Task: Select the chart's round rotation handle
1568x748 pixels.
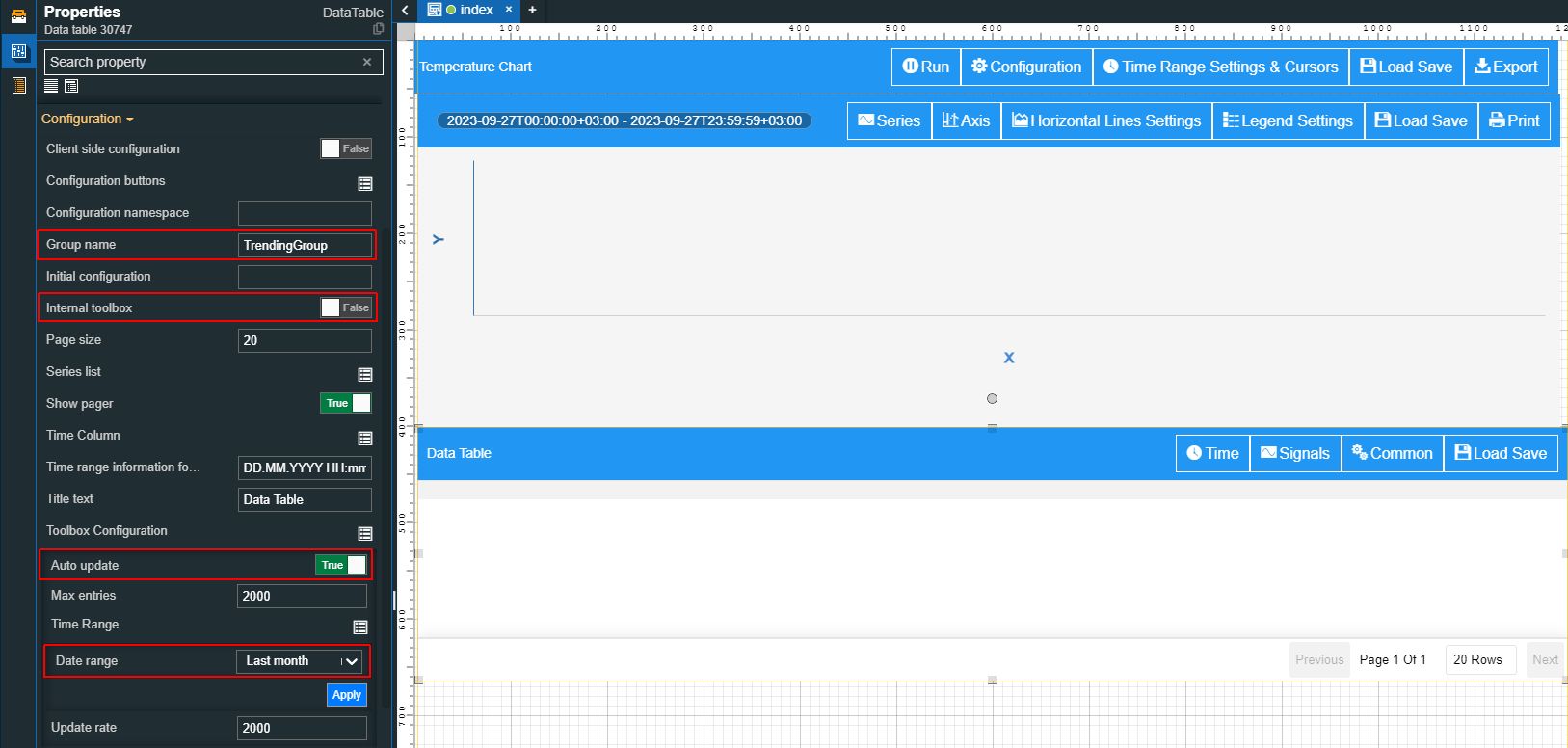Action: pyautogui.click(x=992, y=398)
